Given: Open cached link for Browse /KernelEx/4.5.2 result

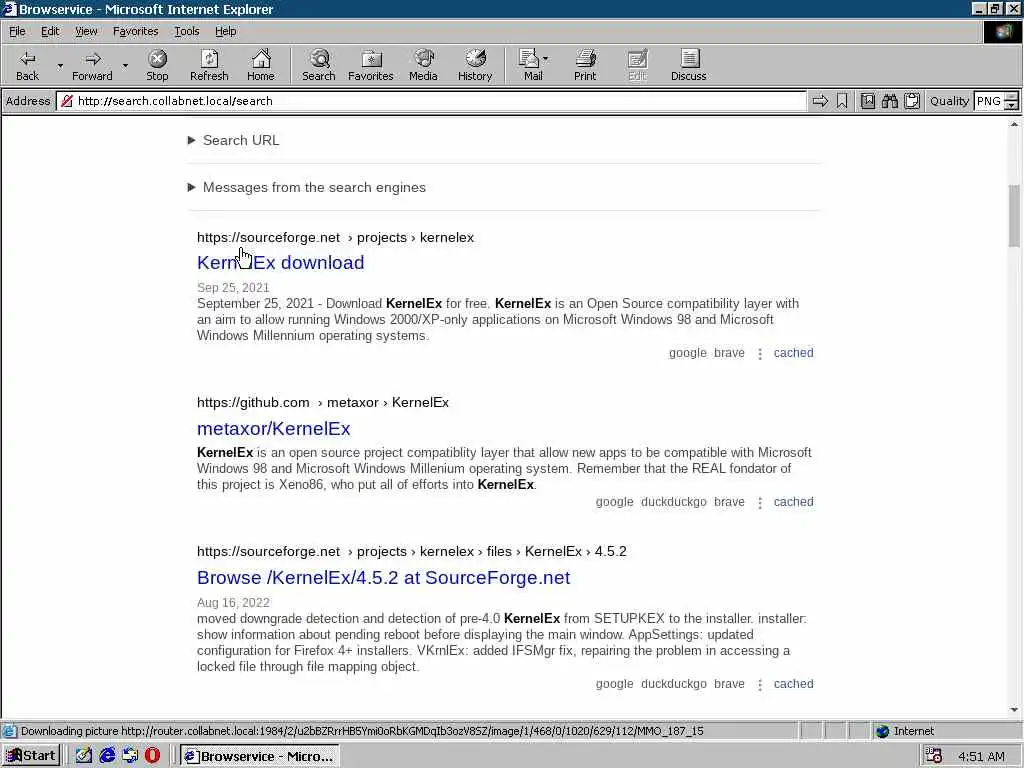Looking at the screenshot, I should click(x=793, y=684).
